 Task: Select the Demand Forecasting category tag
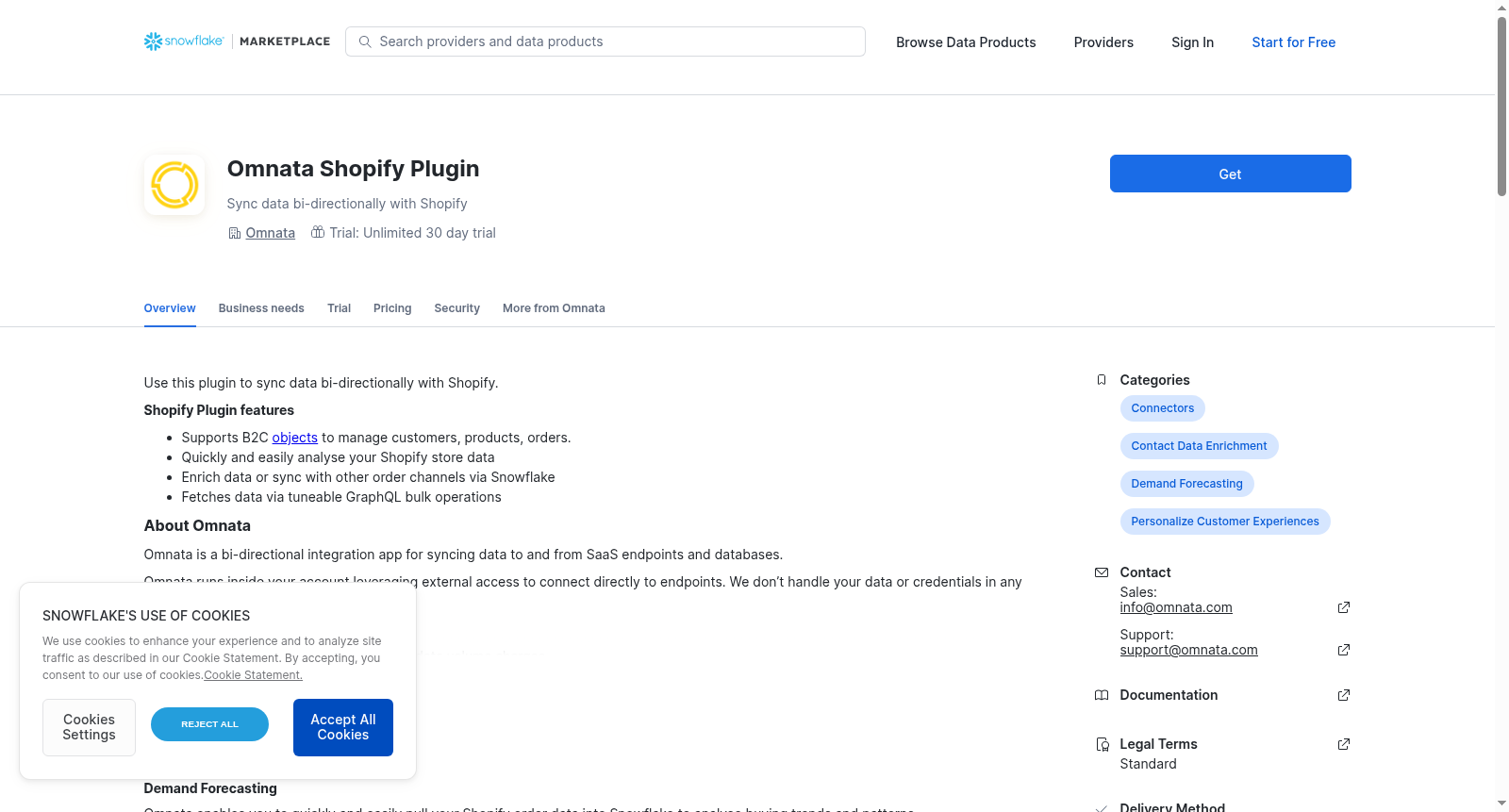tap(1186, 484)
